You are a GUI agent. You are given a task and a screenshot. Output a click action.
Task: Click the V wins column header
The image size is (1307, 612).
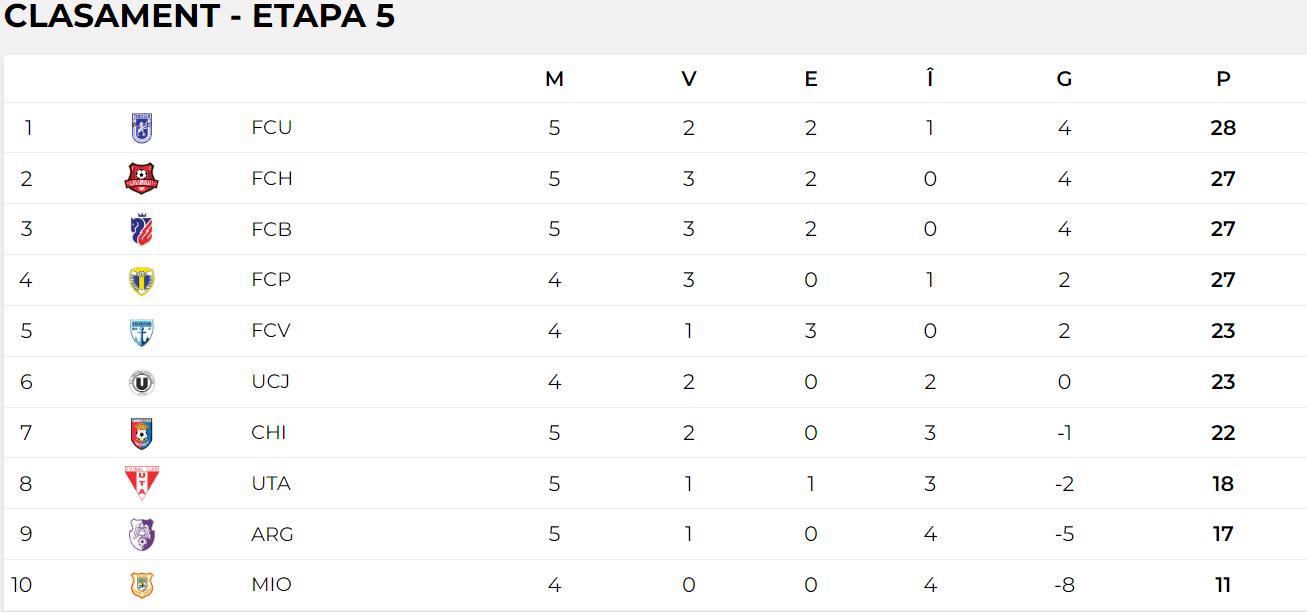[689, 79]
